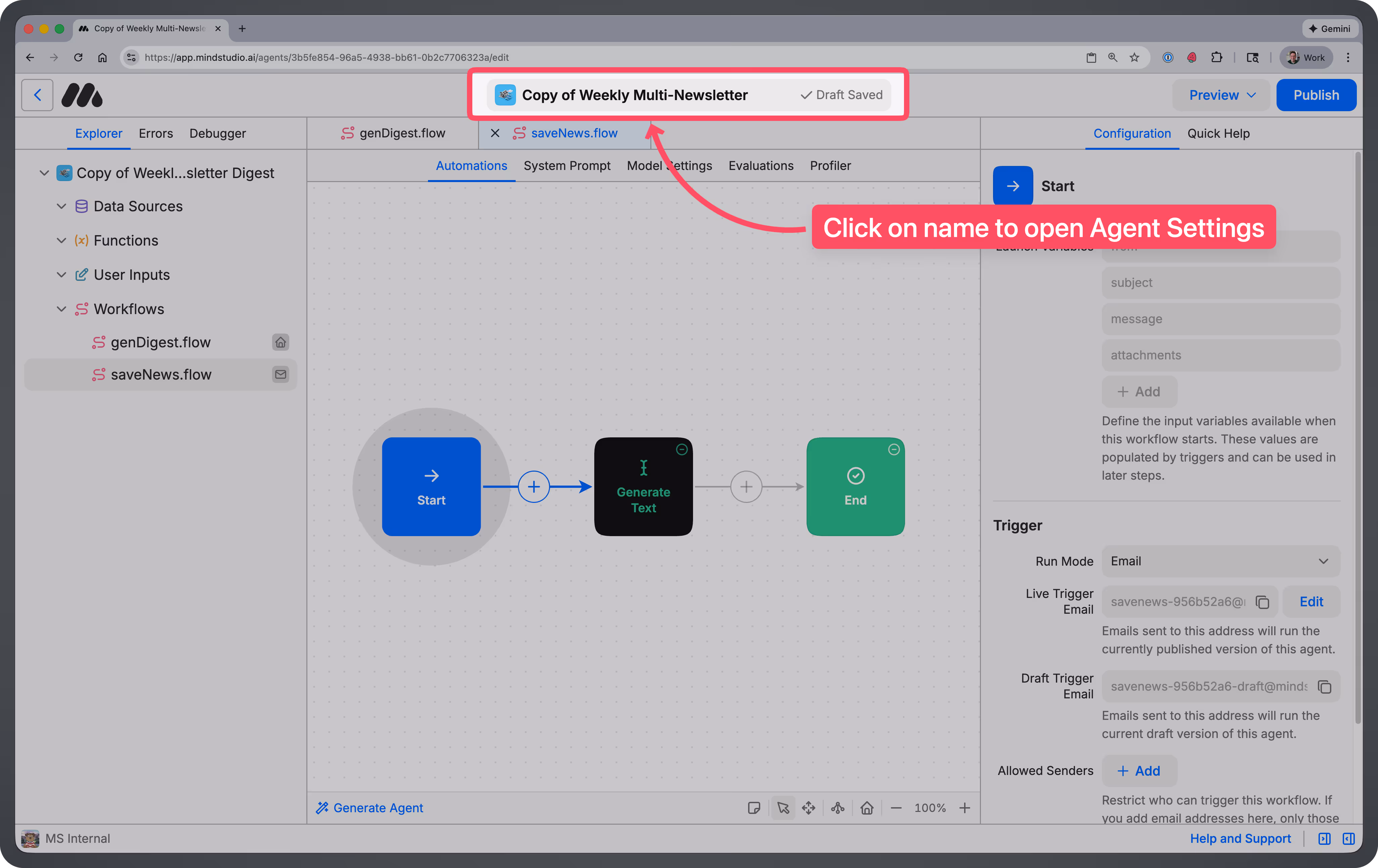Click the auto-layout nodes icon
The image size is (1378, 868).
tap(837, 808)
